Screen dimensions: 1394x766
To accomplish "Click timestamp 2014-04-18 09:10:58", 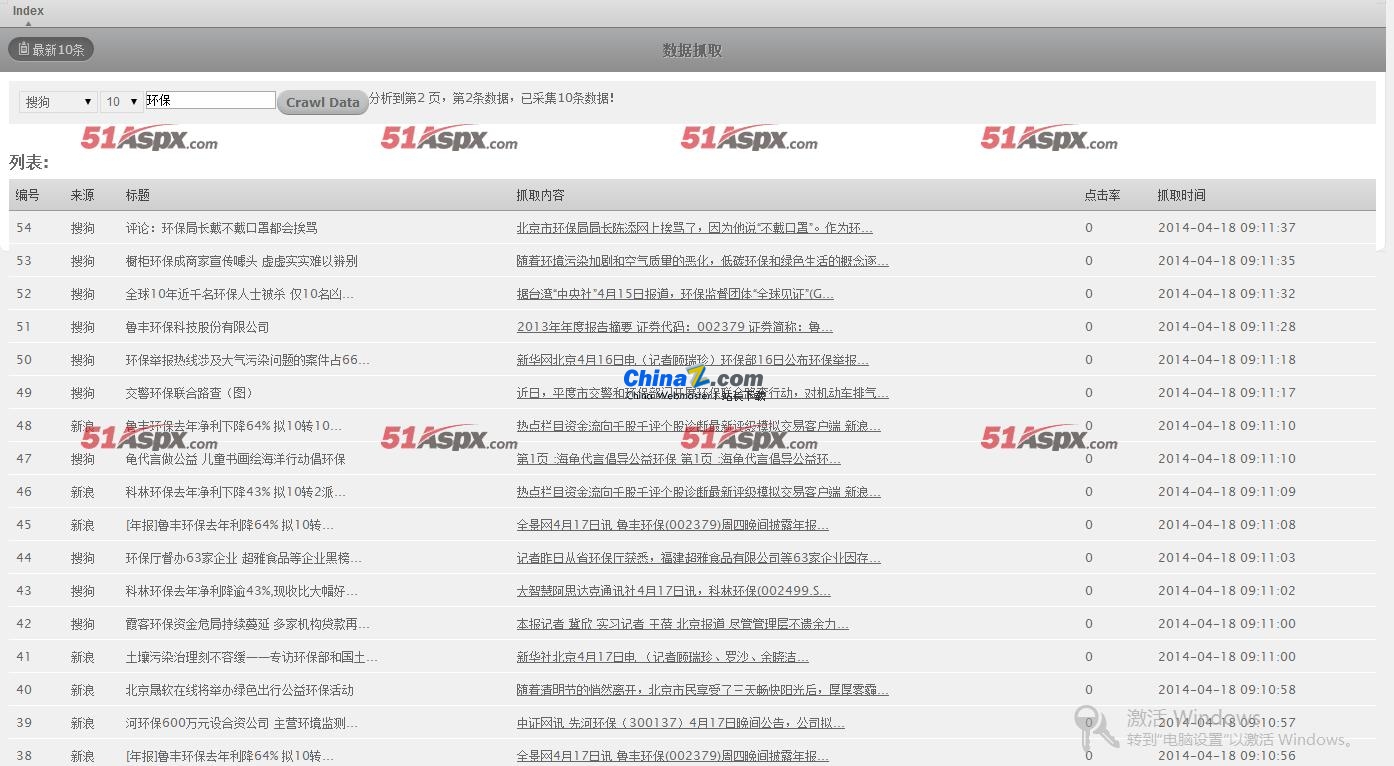I will [1226, 690].
